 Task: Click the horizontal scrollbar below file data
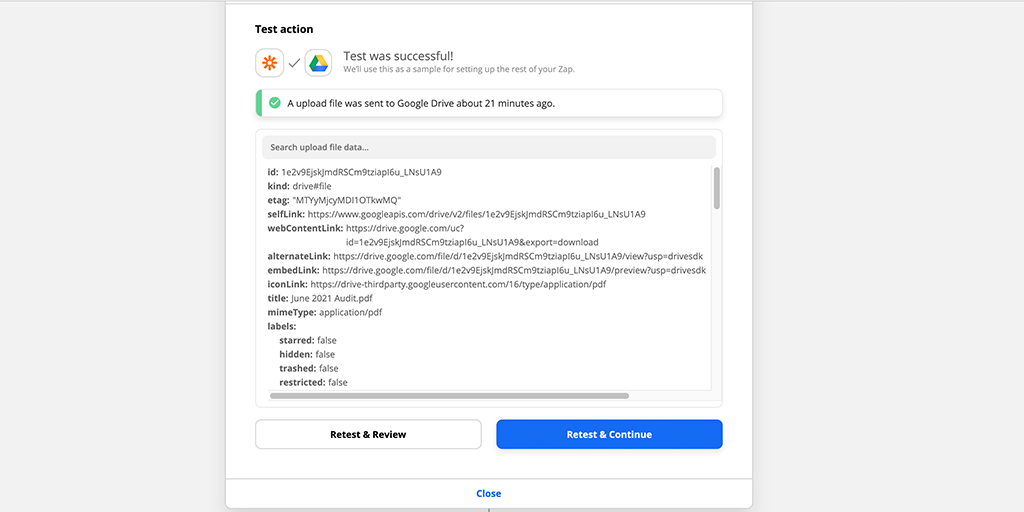(x=449, y=396)
